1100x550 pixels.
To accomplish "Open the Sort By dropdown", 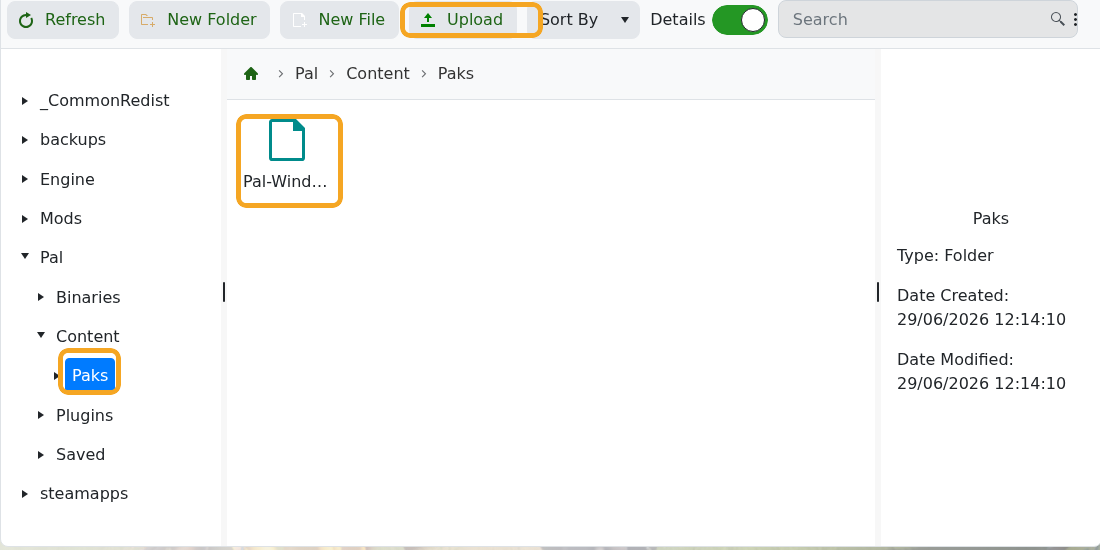I will pyautogui.click(x=584, y=20).
